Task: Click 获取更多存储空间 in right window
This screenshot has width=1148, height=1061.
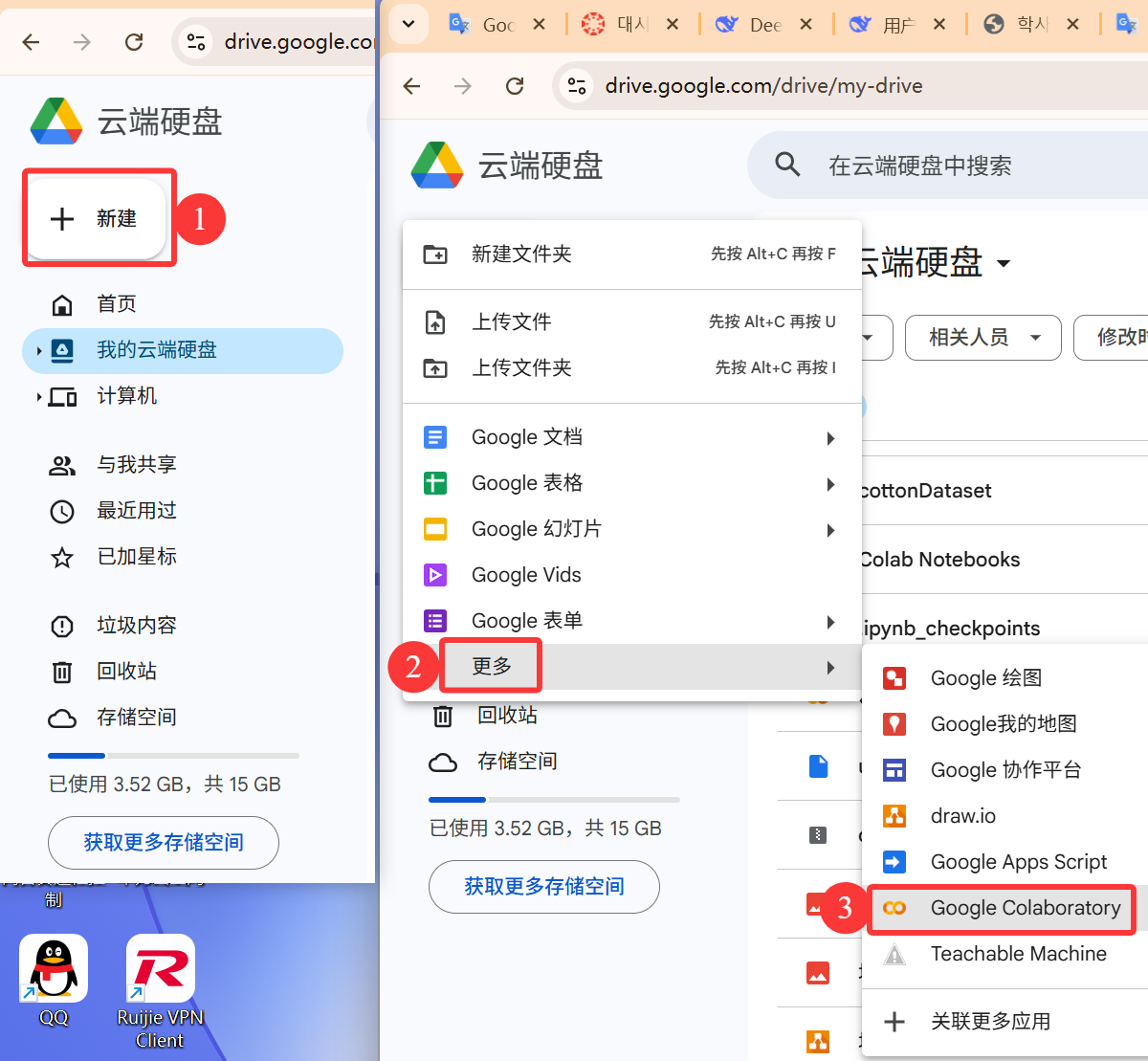Action: click(x=544, y=887)
